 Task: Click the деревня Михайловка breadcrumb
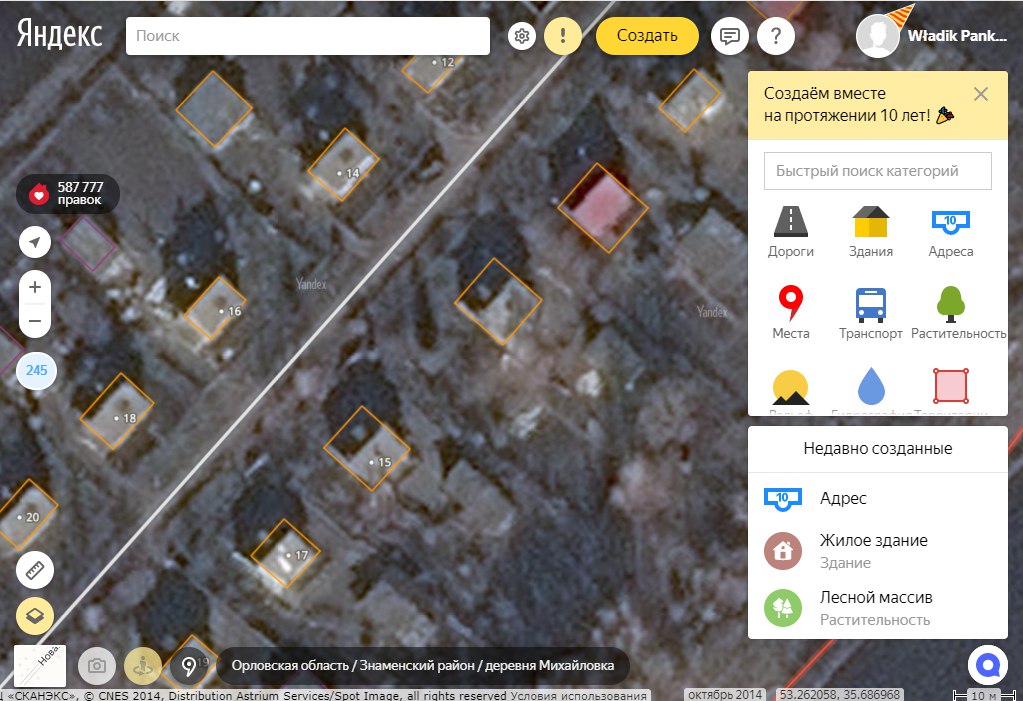tap(549, 666)
